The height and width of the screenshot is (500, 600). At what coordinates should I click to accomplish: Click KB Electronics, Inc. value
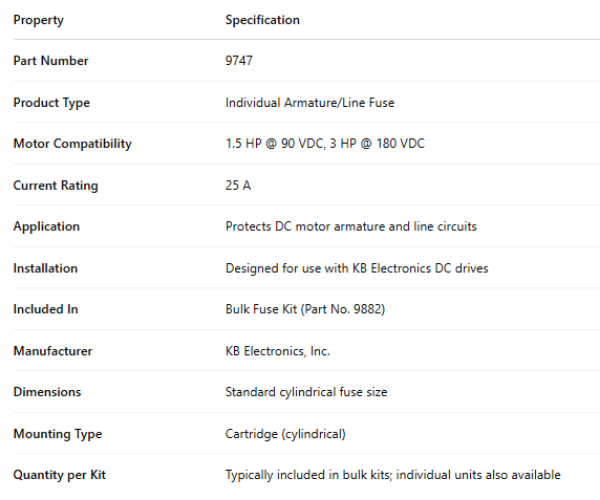point(277,351)
